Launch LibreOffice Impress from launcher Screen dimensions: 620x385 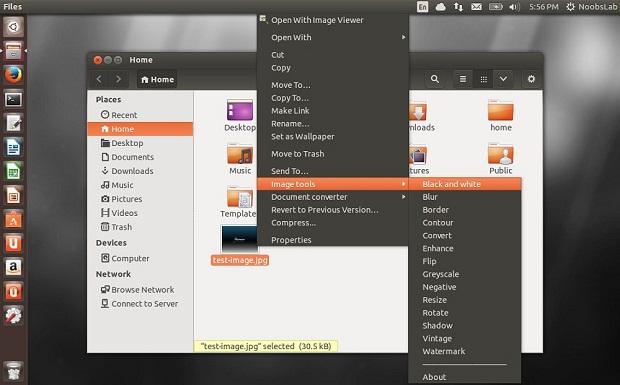click(13, 196)
